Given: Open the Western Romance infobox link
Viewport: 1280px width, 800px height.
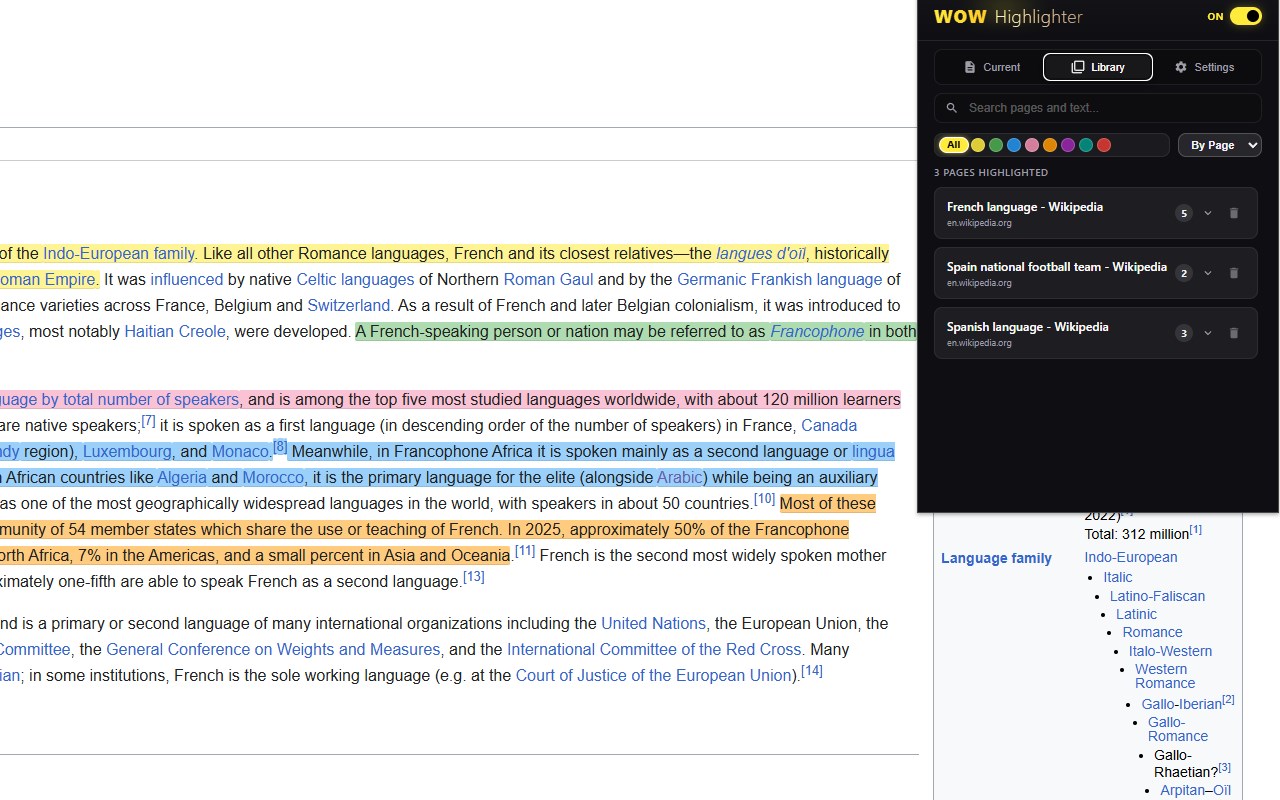Looking at the screenshot, I should [x=1164, y=676].
